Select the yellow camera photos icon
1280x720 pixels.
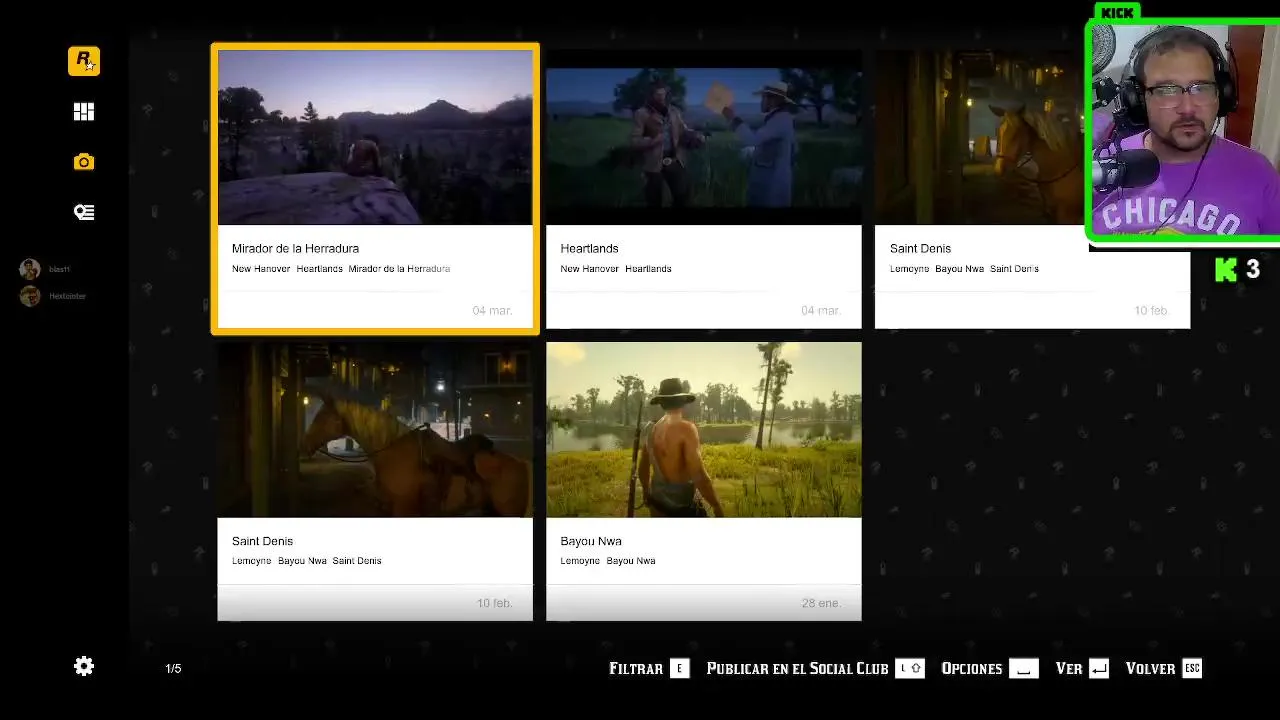tap(84, 162)
